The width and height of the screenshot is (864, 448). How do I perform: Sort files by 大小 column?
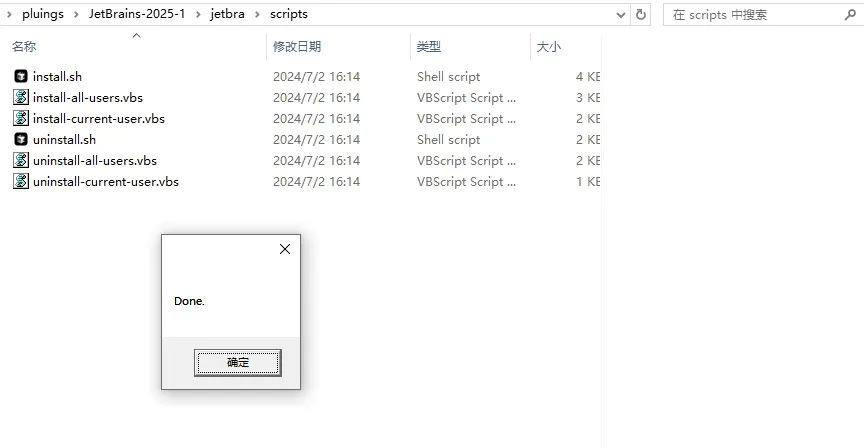[549, 47]
